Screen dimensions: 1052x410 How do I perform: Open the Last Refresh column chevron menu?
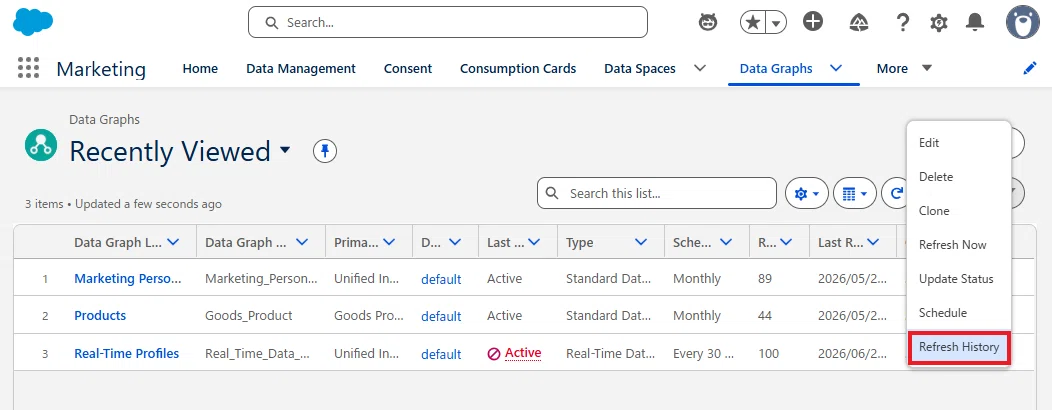(x=873, y=242)
